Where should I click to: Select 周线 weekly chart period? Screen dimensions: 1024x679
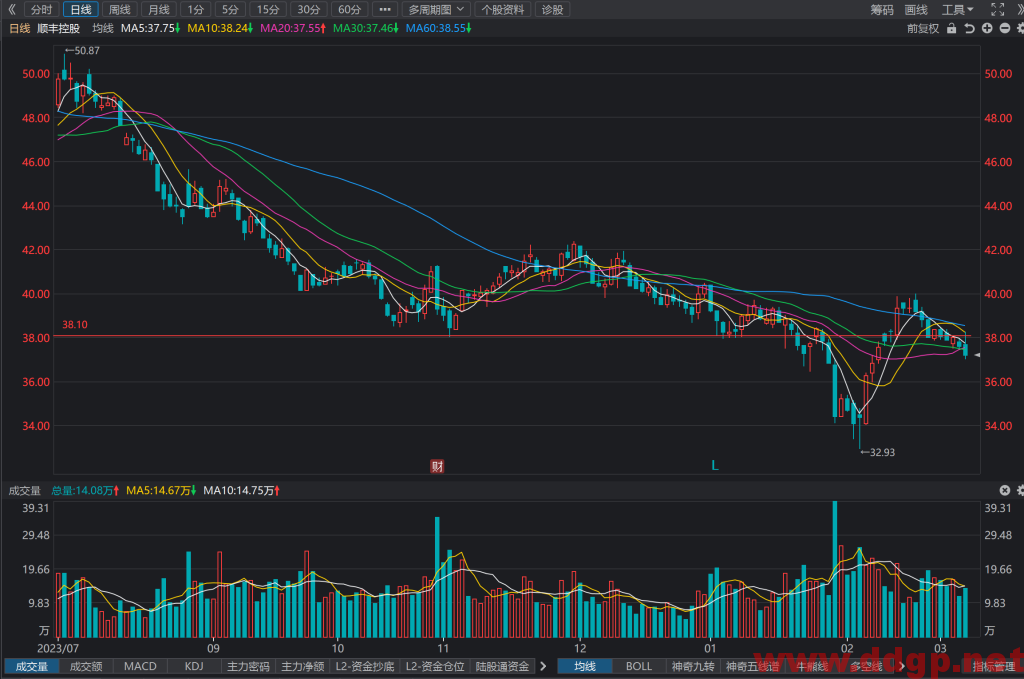coord(120,9)
